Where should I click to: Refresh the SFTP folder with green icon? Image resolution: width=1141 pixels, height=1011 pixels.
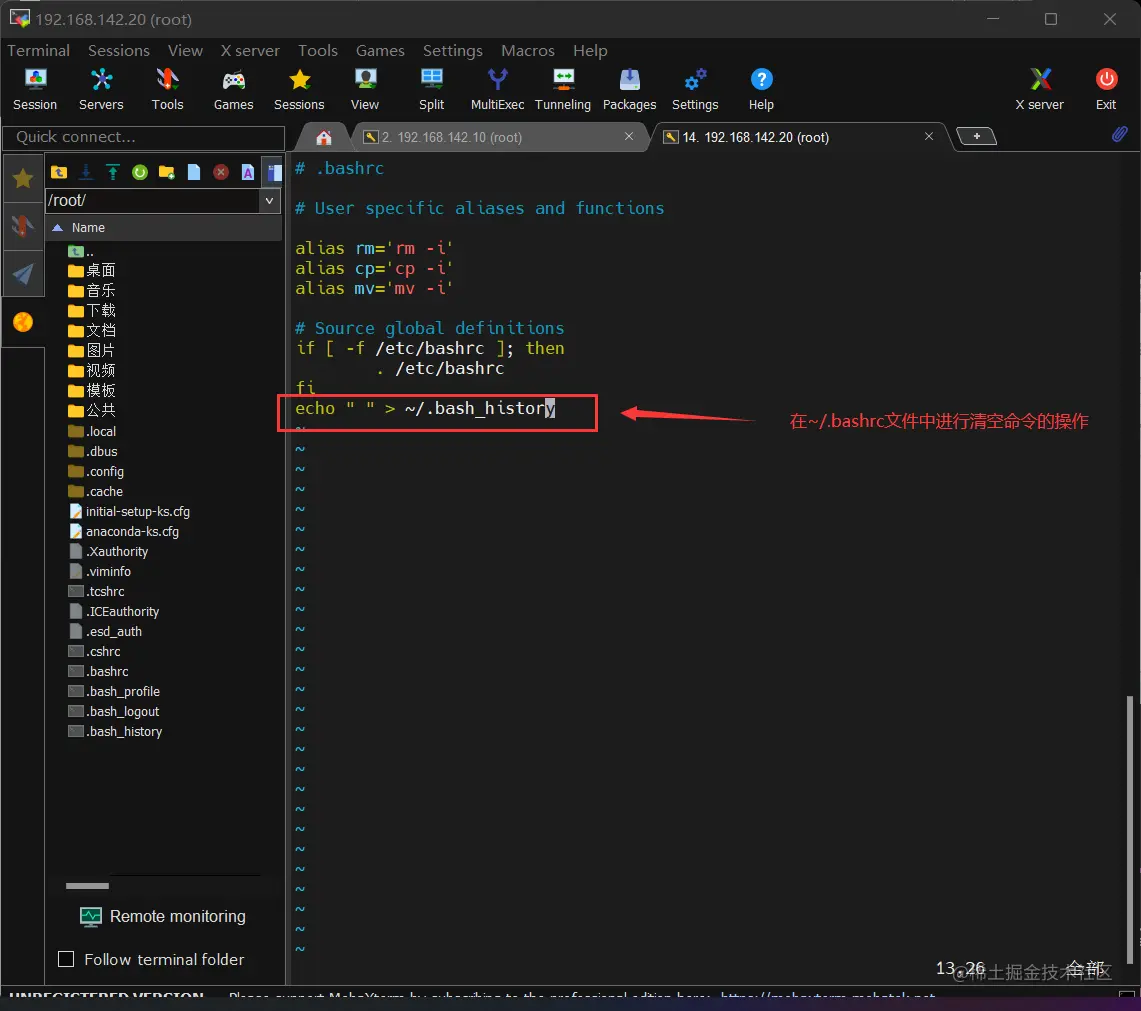pyautogui.click(x=140, y=172)
